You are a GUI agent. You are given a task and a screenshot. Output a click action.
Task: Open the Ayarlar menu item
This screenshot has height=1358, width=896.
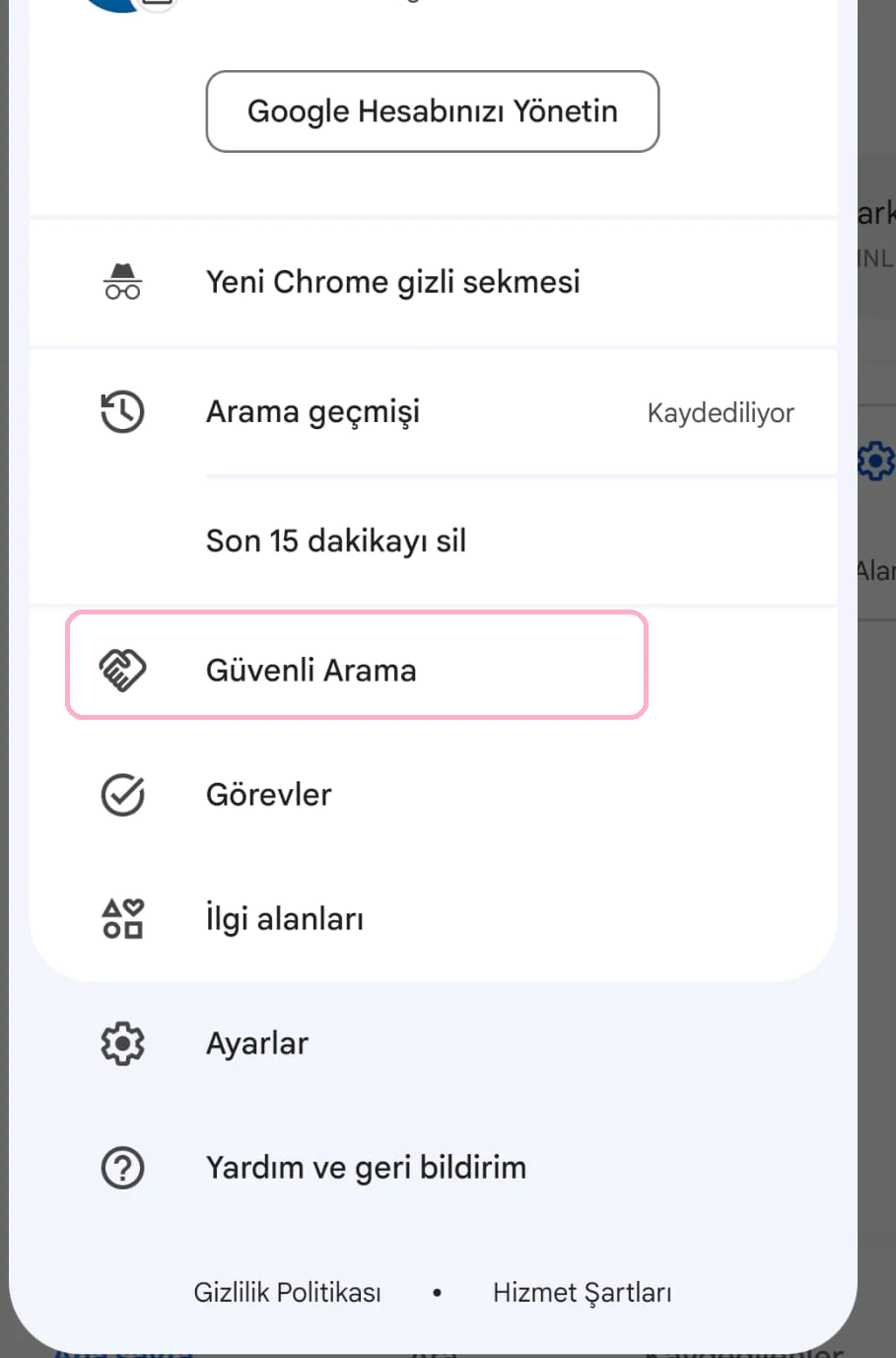click(256, 1042)
